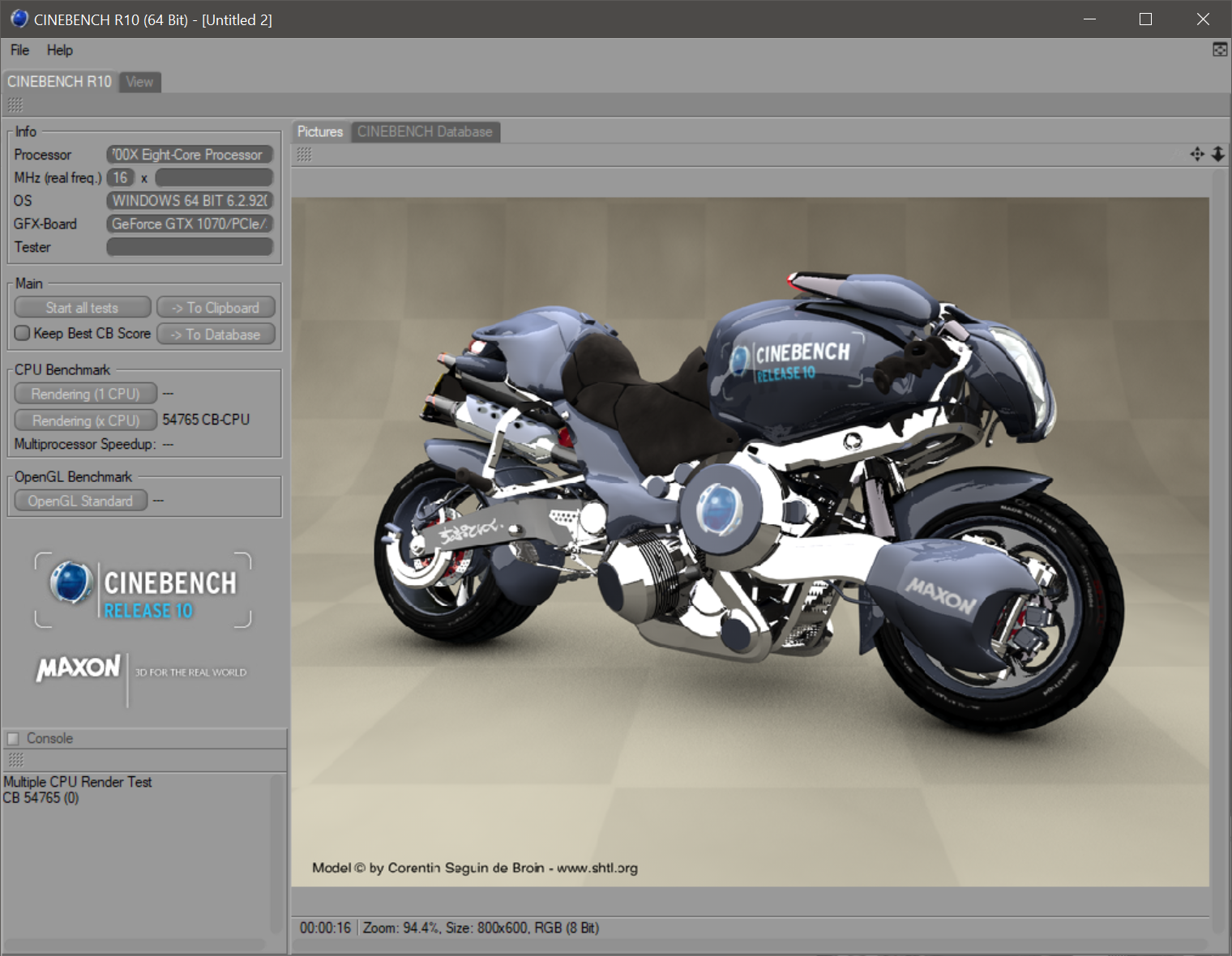
Task: Click the 54765 CB-CPU score text
Action: [x=206, y=420]
